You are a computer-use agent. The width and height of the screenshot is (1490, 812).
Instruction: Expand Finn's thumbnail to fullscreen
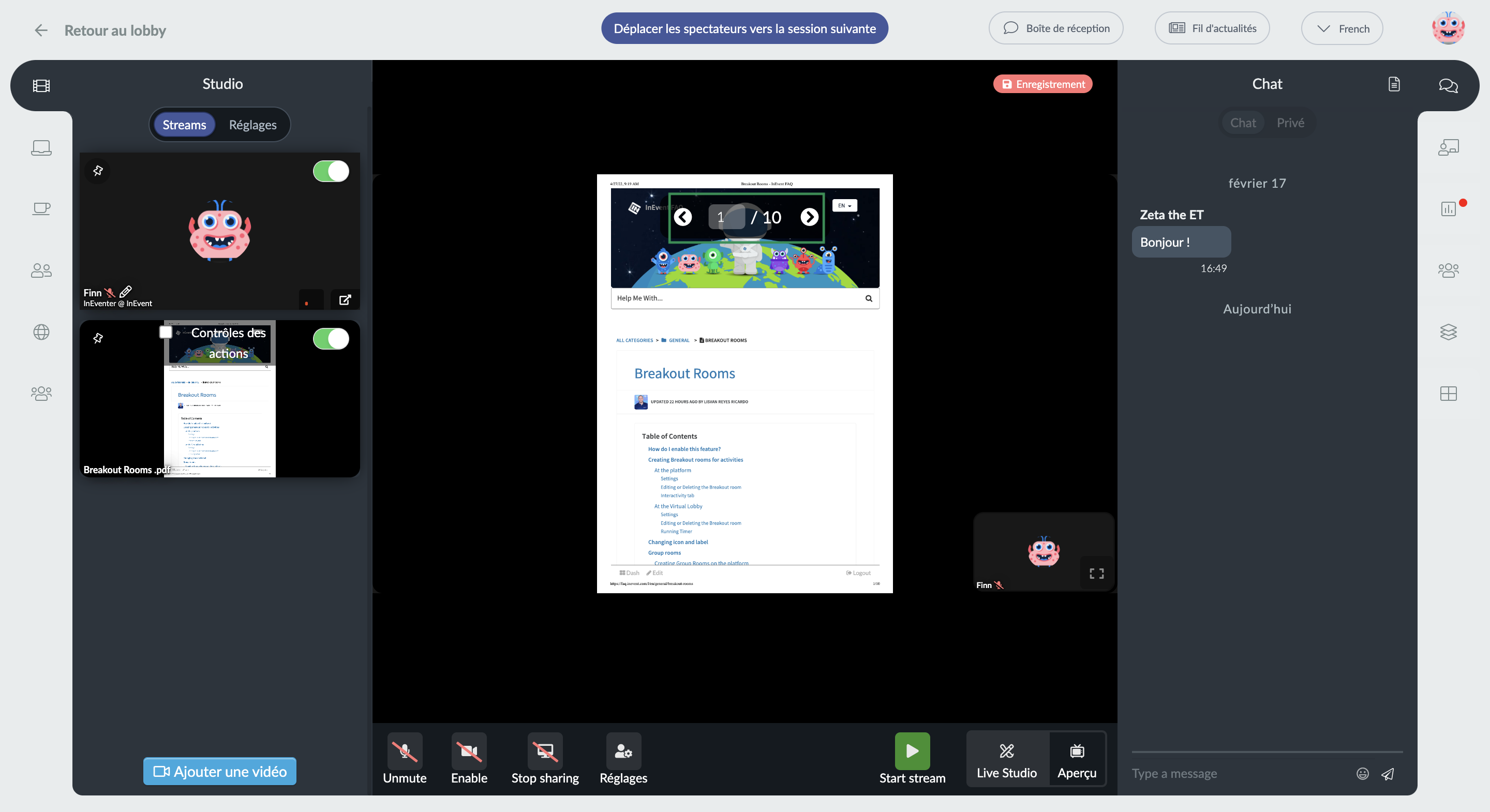pyautogui.click(x=1097, y=574)
